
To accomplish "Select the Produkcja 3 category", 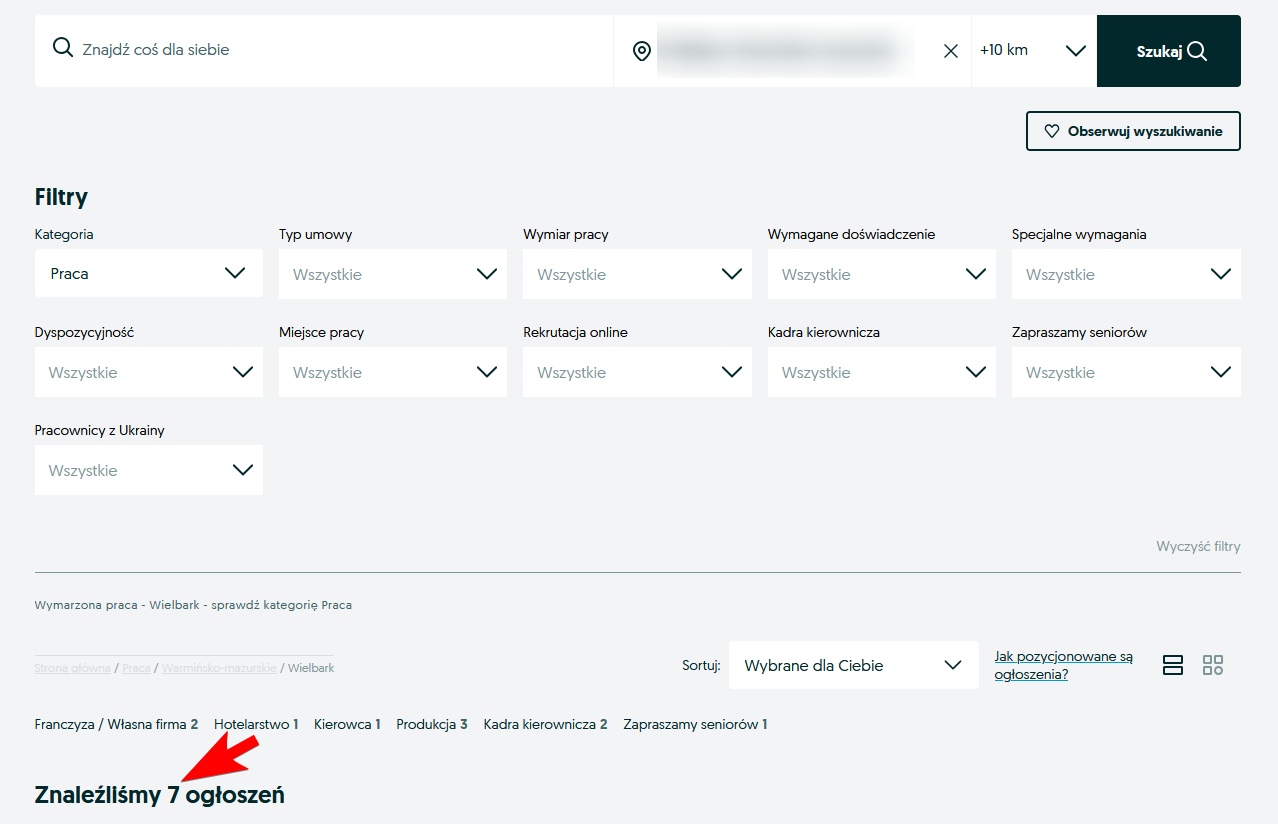I will pyautogui.click(x=432, y=724).
